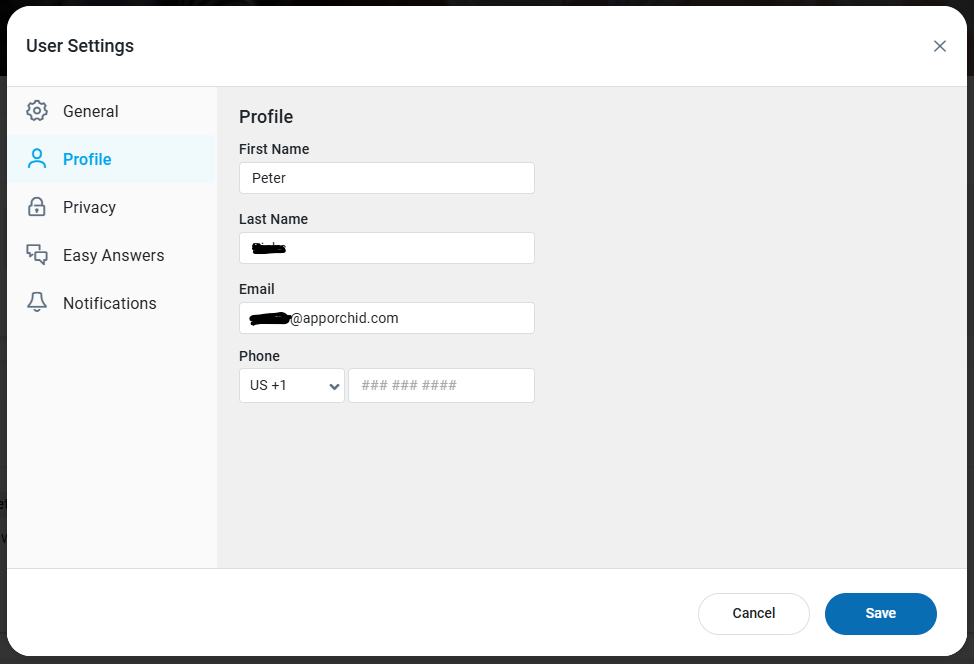Click the Easy Answers chat bubbles icon

(x=37, y=255)
